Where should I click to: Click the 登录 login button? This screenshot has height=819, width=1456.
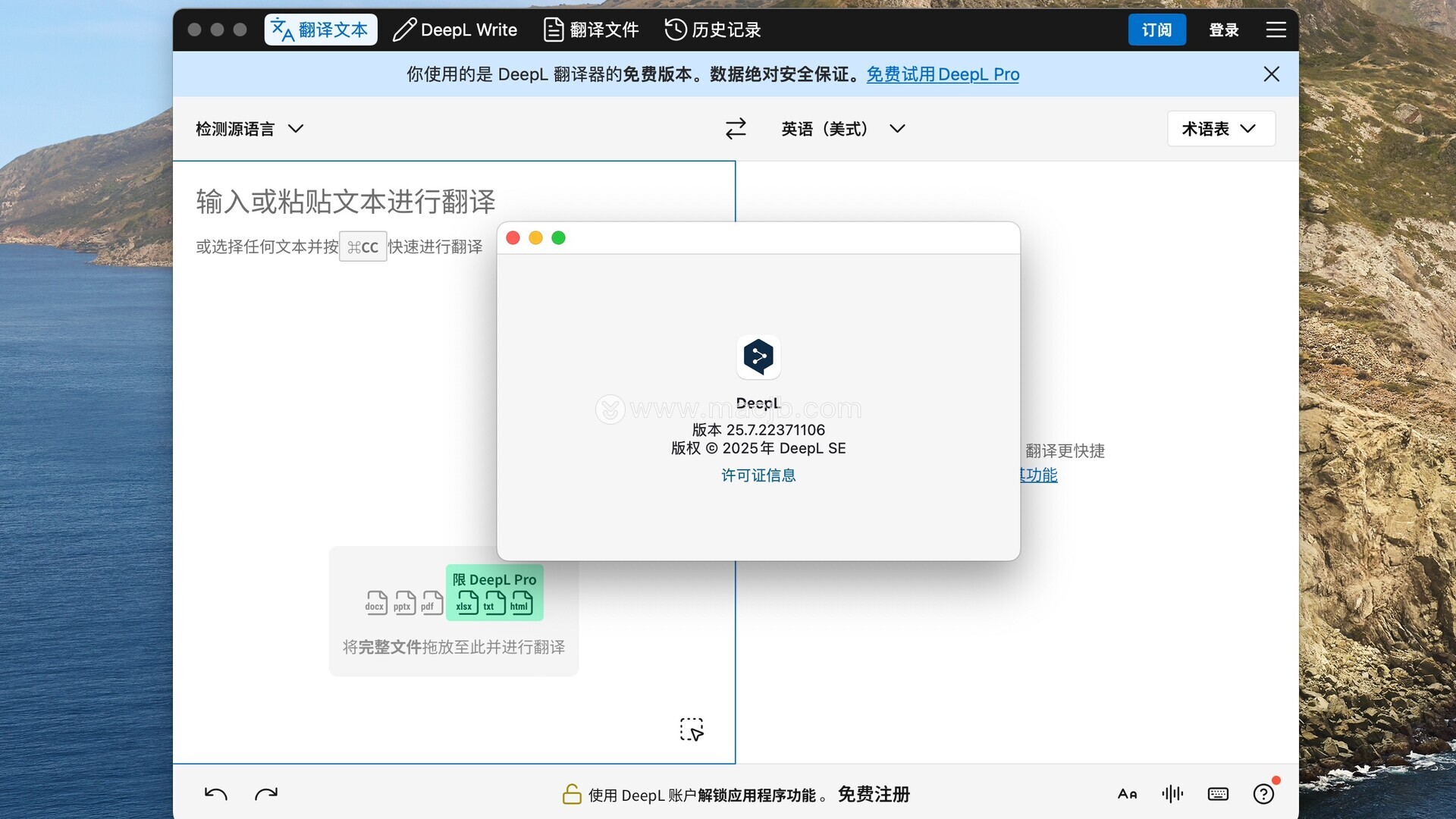pos(1223,30)
